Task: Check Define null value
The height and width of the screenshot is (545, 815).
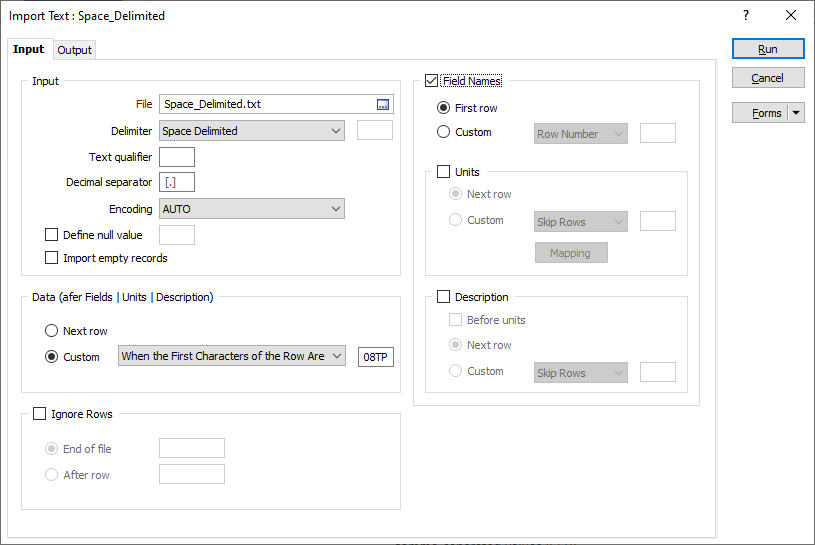Action: pyautogui.click(x=51, y=235)
